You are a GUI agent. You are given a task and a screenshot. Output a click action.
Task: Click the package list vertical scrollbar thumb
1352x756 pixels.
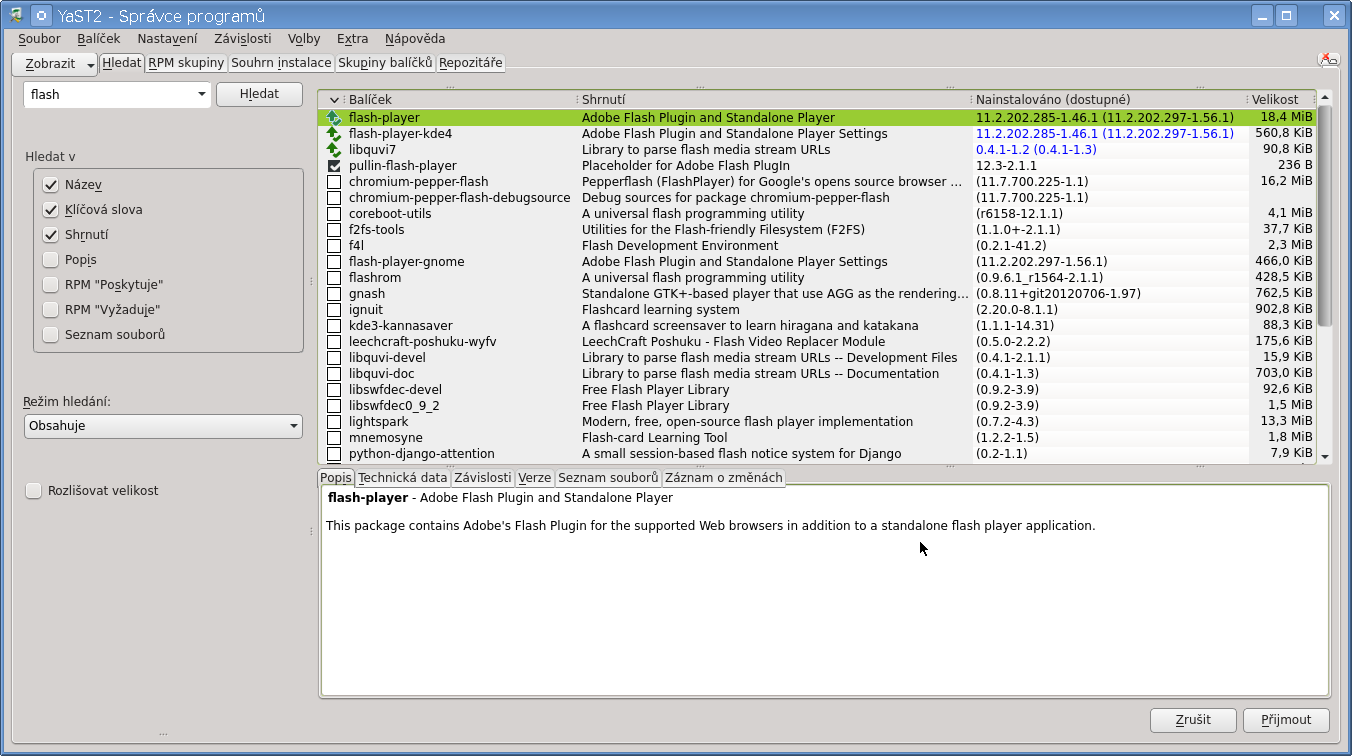[1325, 216]
